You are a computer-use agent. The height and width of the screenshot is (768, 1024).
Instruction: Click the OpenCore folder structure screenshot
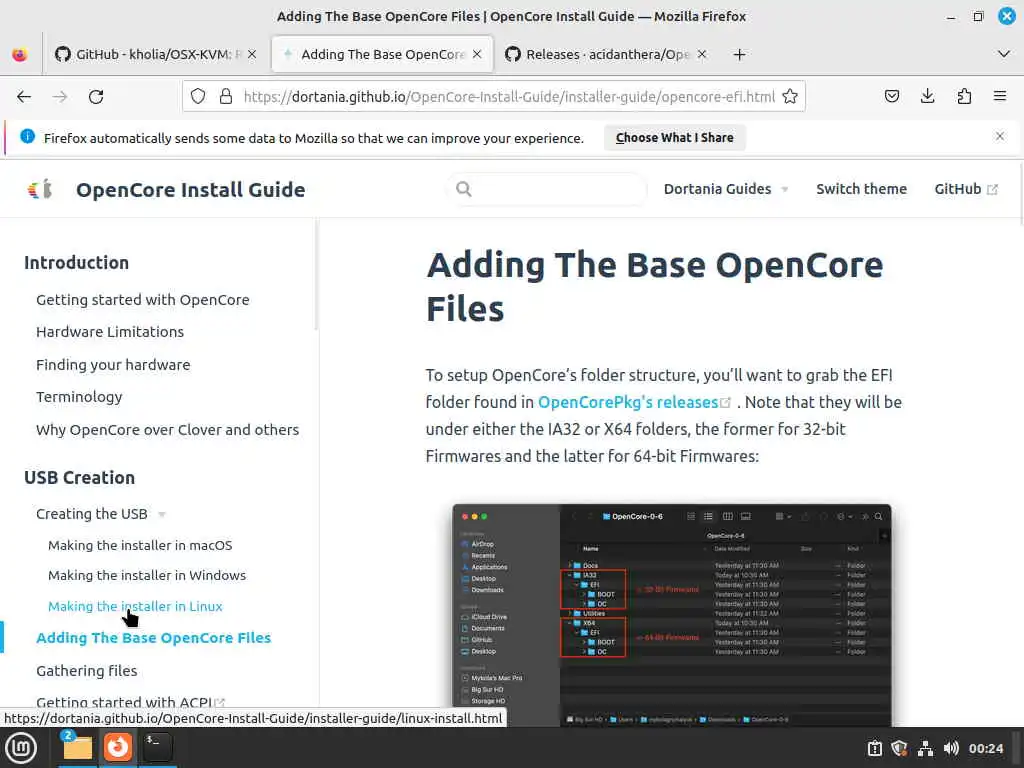click(x=672, y=615)
